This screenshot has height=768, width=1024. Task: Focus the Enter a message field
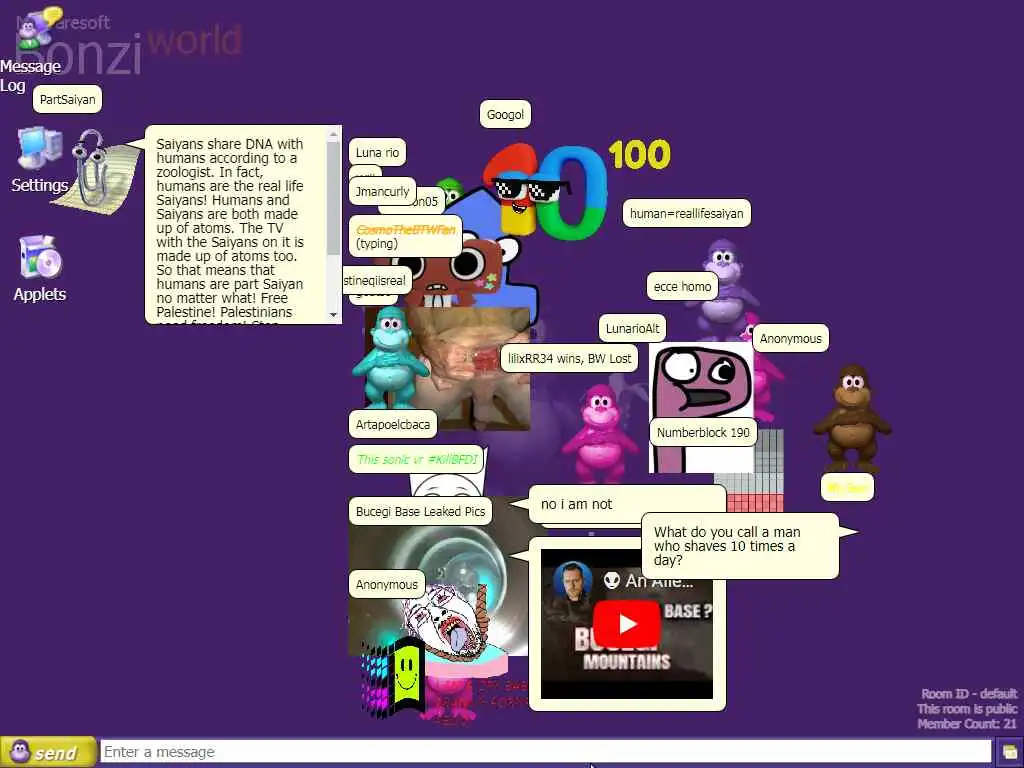(546, 752)
